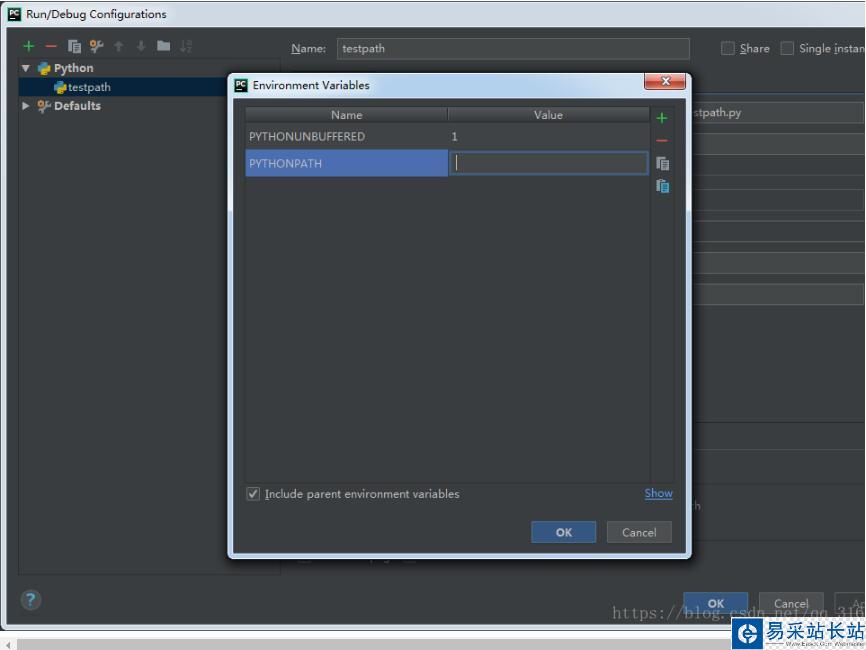Image resolution: width=866 pixels, height=650 pixels.
Task: Click OK in Run/Debug Configurations window
Action: click(715, 603)
